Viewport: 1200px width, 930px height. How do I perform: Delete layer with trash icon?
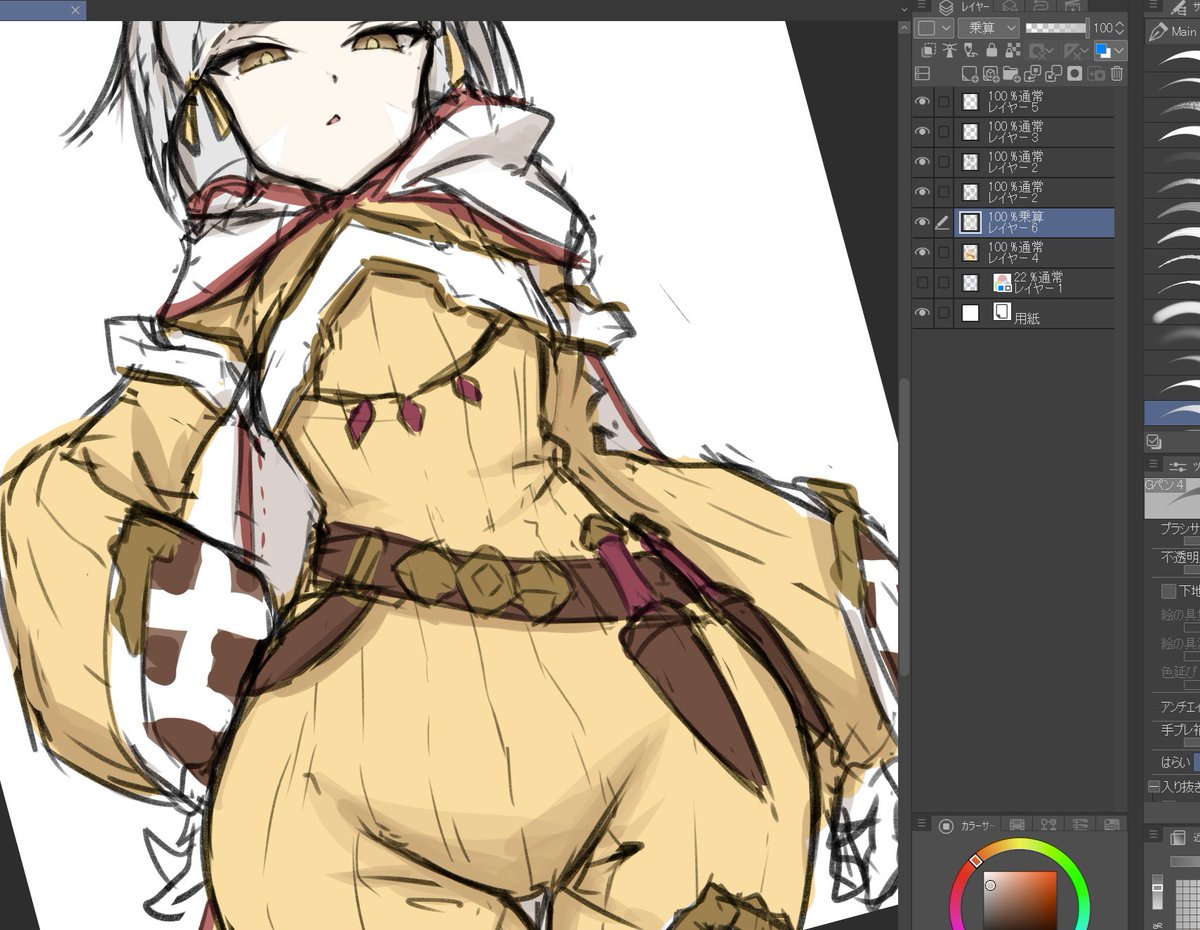tap(1117, 73)
